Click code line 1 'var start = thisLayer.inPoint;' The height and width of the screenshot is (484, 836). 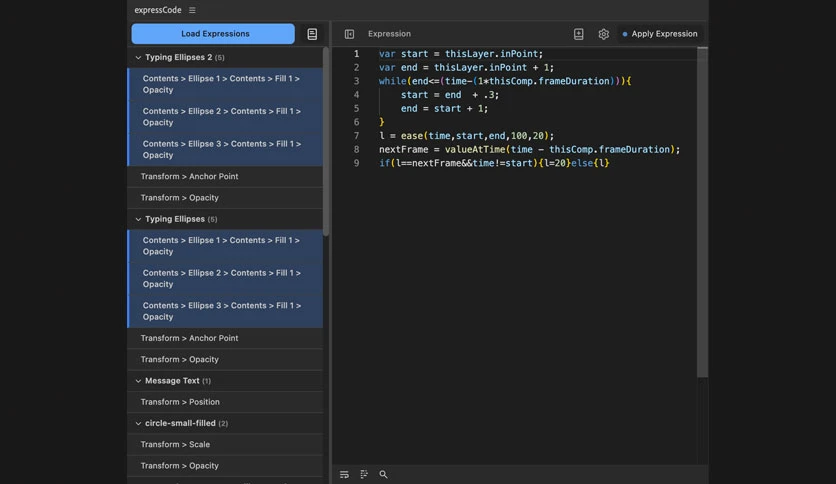click(x=461, y=54)
